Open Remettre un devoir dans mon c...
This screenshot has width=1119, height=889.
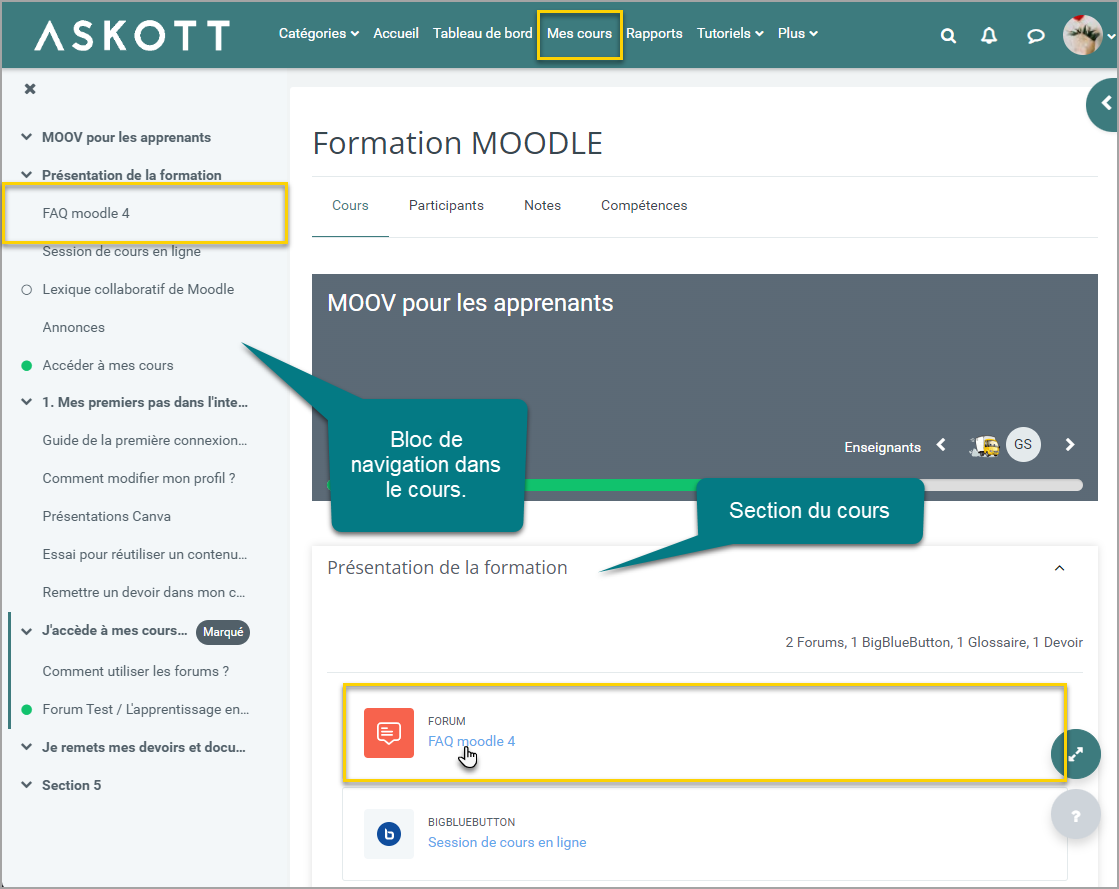[x=143, y=592]
